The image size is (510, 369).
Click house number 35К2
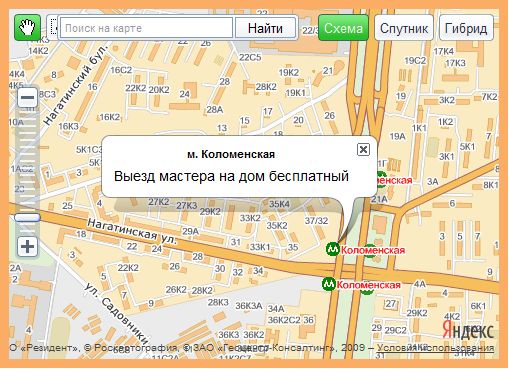coord(277,225)
